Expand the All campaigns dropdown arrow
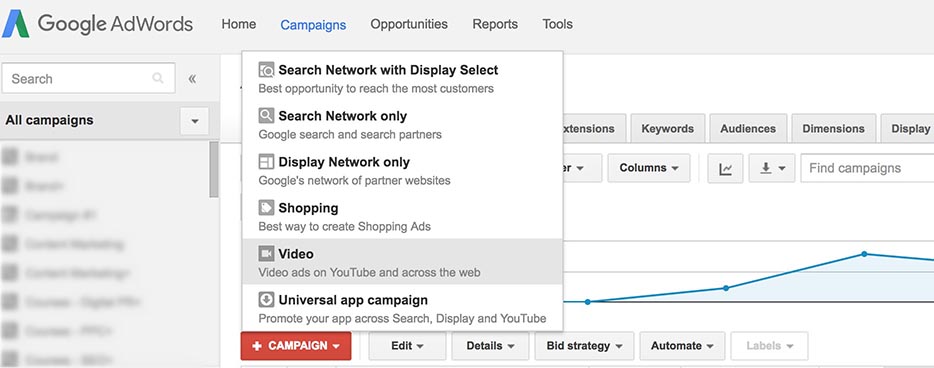The width and height of the screenshot is (934, 368). 195,121
